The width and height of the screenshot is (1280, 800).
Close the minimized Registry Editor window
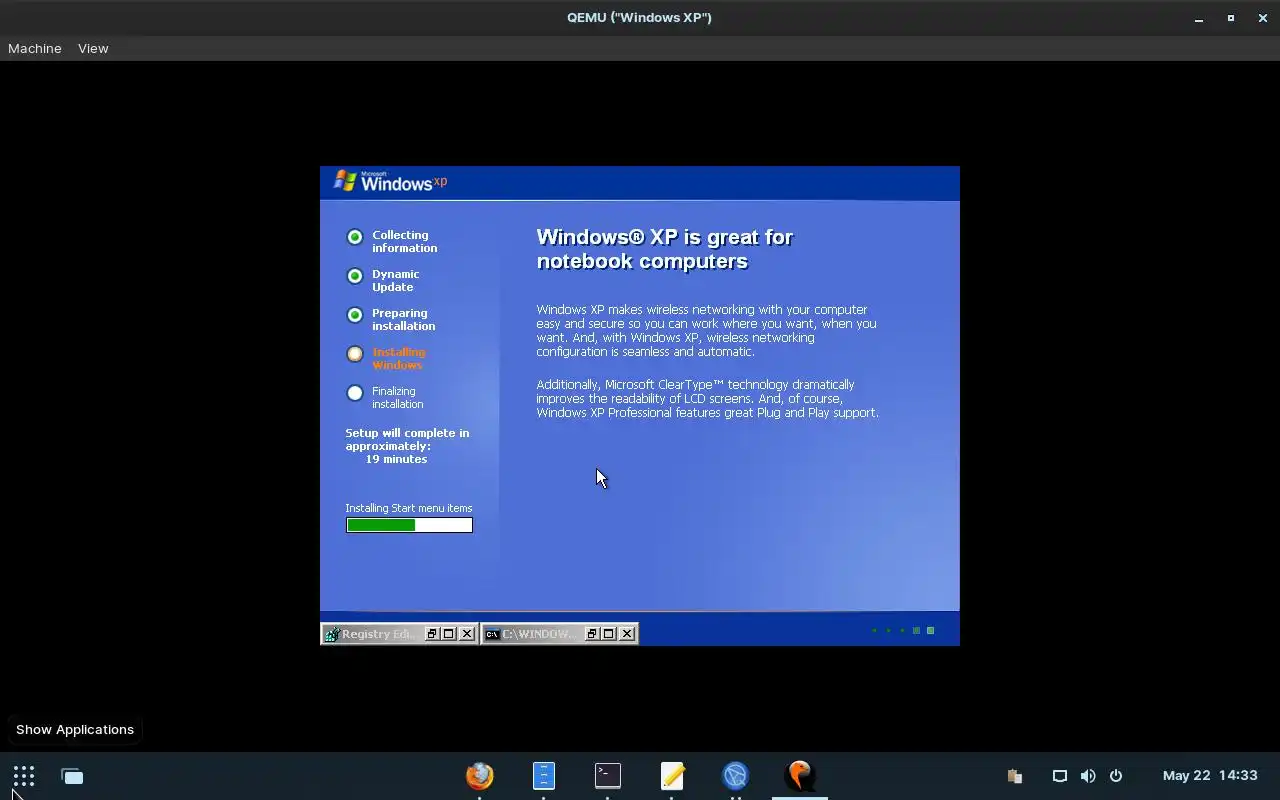tap(467, 634)
